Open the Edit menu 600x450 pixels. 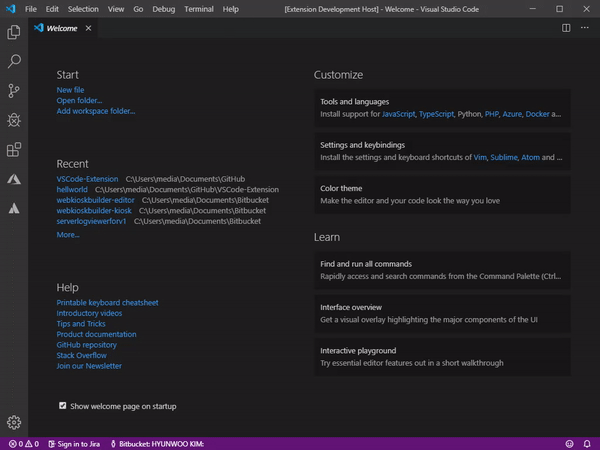[x=52, y=9]
